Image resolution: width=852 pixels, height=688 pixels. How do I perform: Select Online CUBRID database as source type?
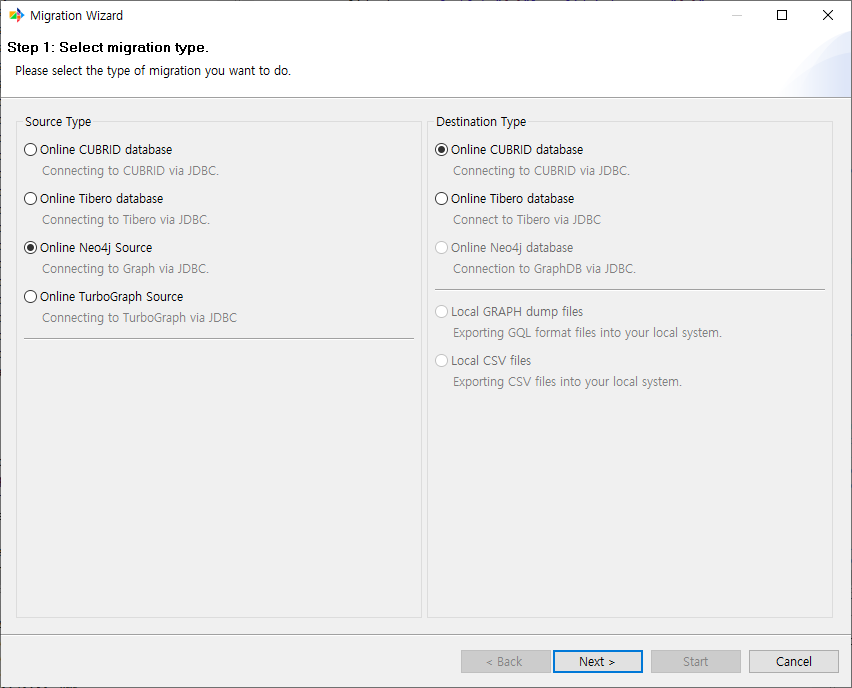[31, 150]
